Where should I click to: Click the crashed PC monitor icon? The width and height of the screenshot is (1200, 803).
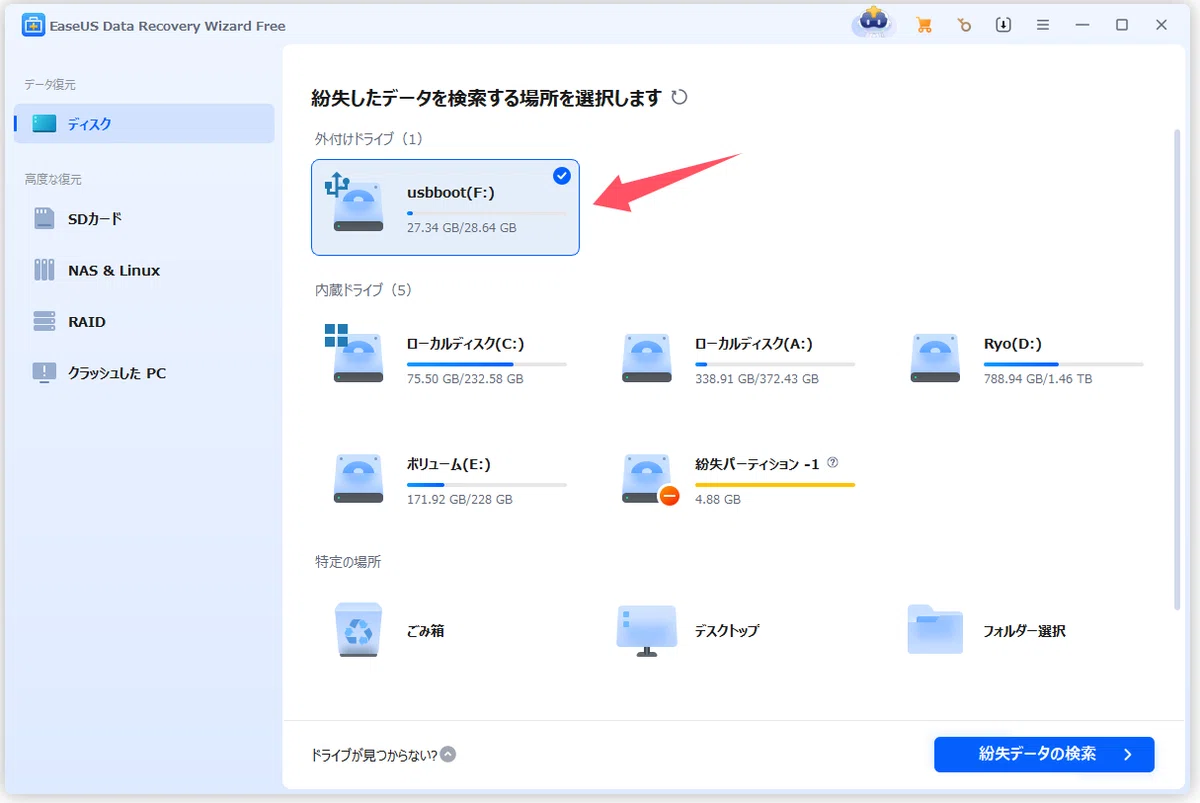click(x=44, y=373)
